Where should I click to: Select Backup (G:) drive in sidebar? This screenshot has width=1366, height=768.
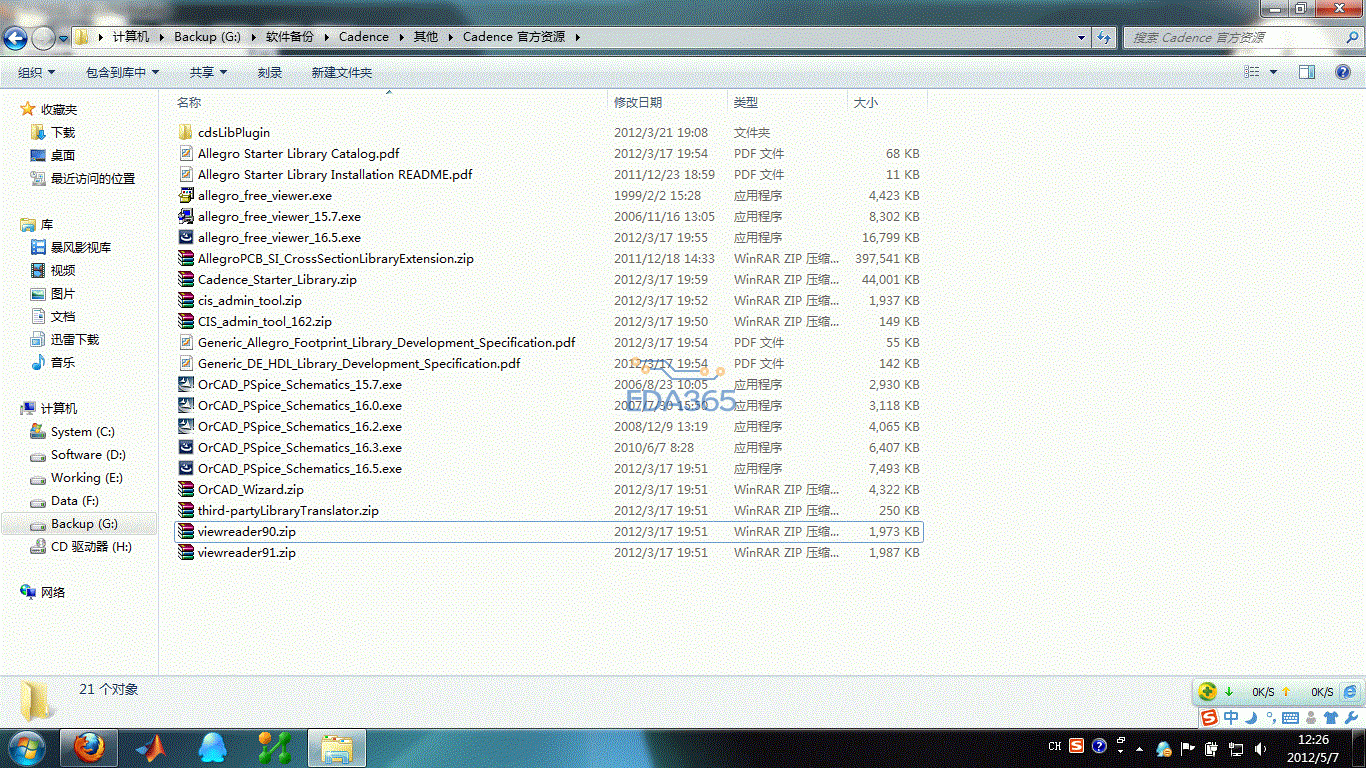click(84, 523)
